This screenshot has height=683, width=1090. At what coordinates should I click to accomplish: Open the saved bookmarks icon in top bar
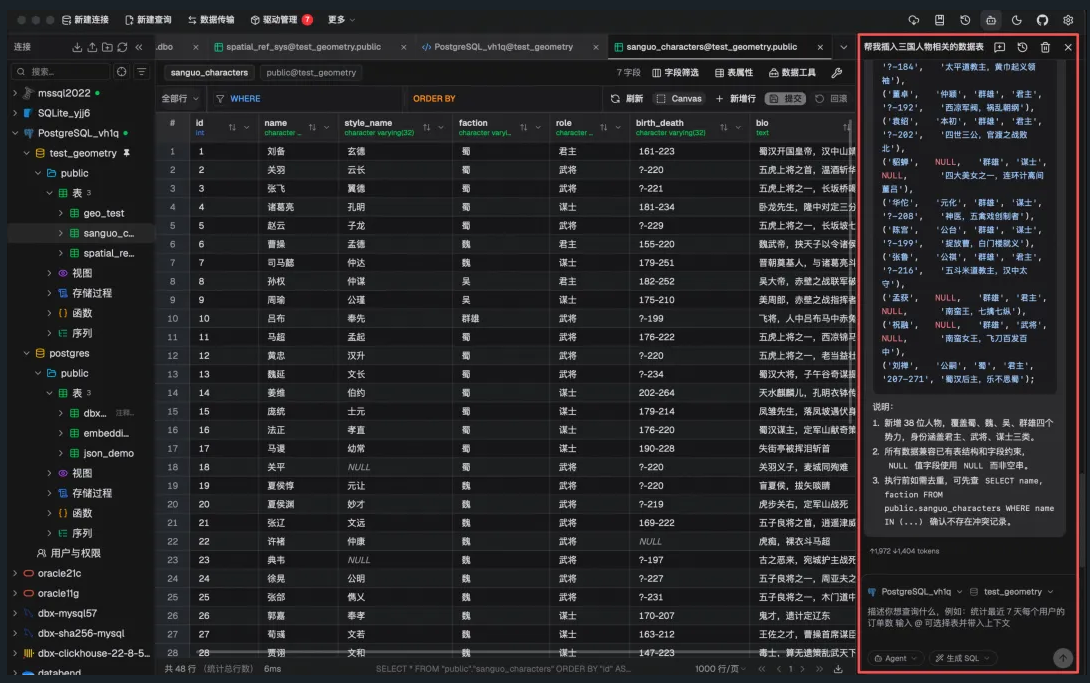tap(939, 20)
